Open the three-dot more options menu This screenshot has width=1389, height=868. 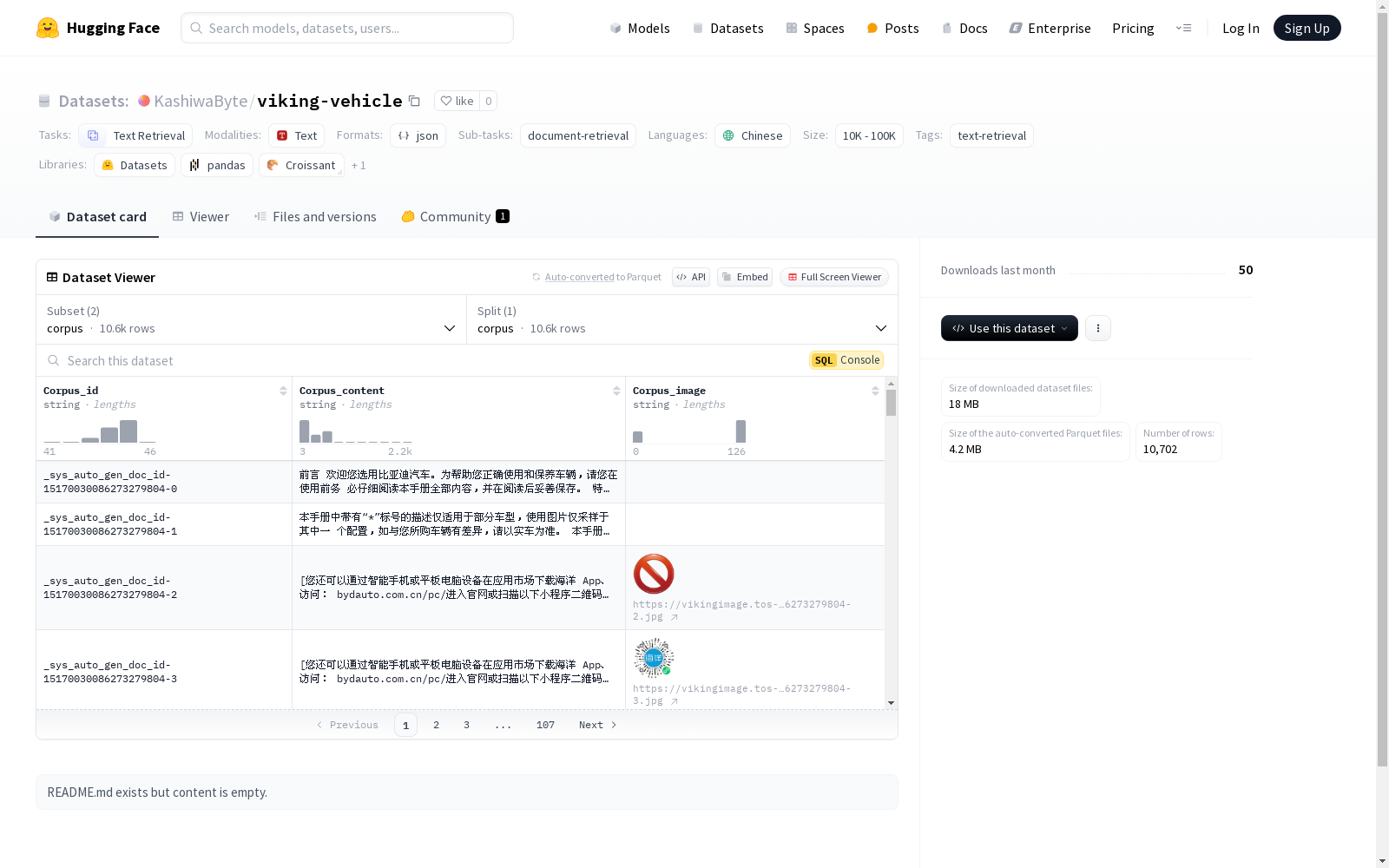coord(1098,328)
